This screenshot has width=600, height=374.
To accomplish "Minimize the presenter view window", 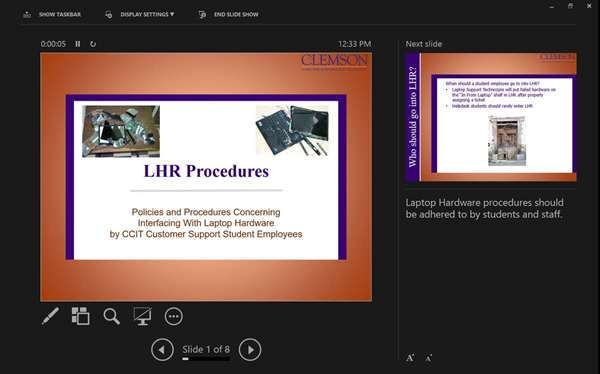I will (551, 7).
